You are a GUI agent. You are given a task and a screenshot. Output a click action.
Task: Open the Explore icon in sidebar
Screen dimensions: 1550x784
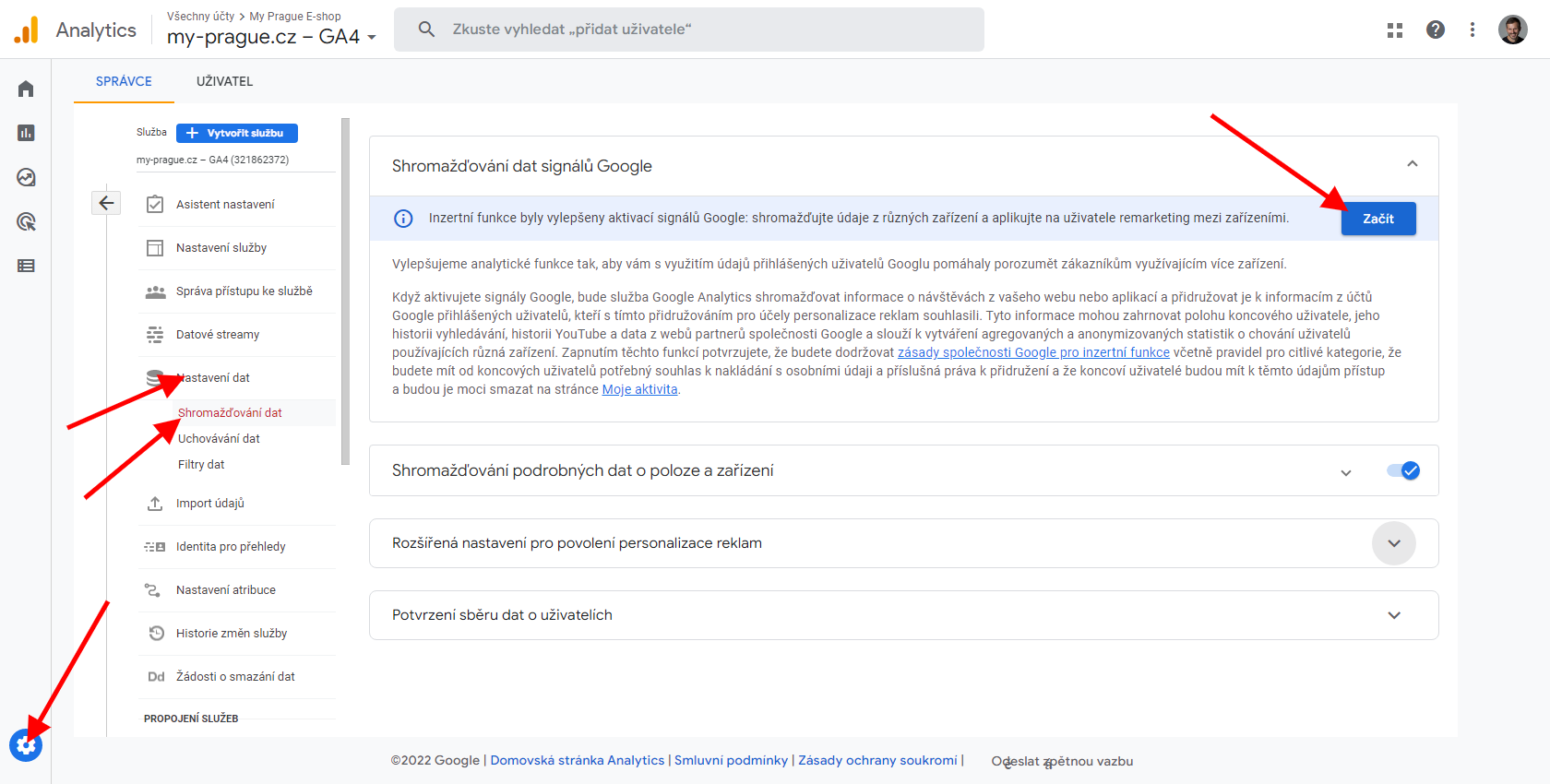(x=26, y=177)
